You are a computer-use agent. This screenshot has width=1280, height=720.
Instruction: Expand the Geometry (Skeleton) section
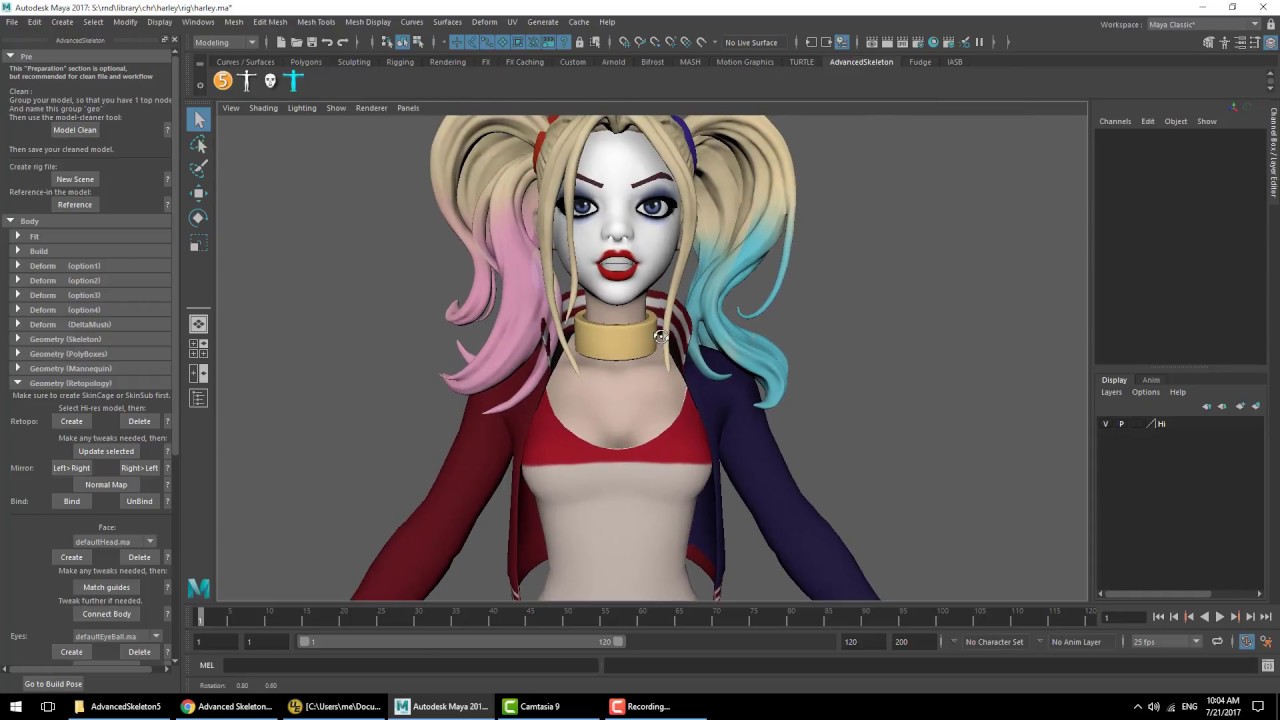point(65,339)
